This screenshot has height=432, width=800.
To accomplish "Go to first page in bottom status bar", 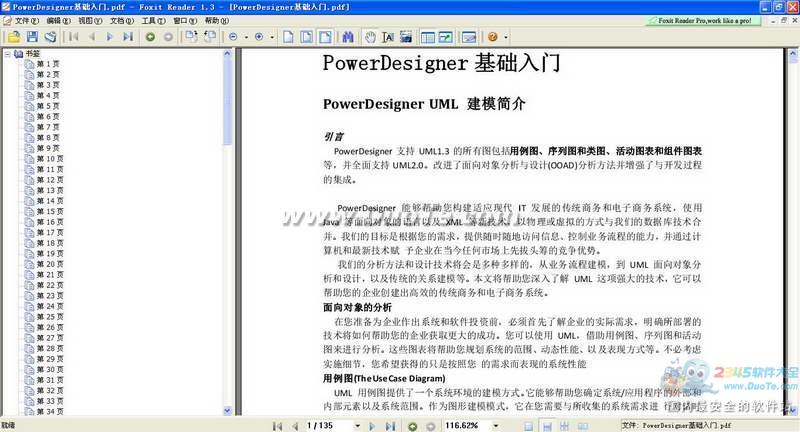I will click(278, 426).
